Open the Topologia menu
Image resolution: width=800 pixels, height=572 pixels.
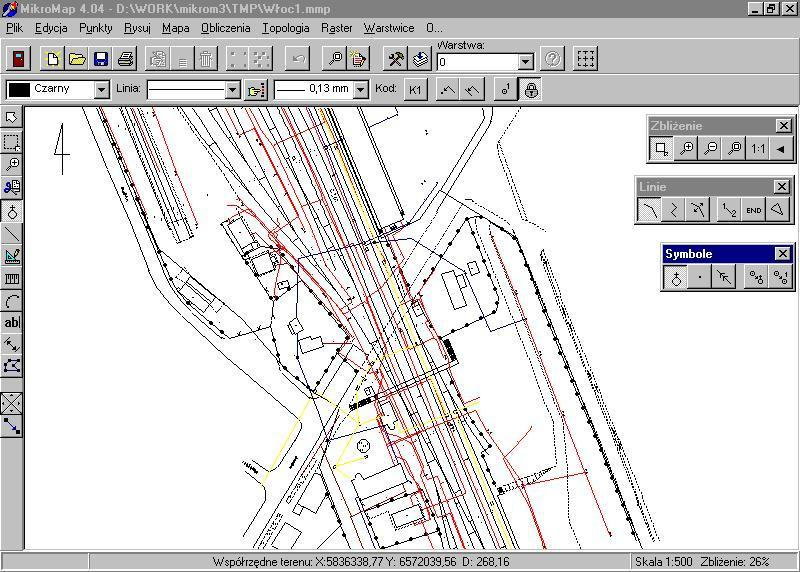click(x=285, y=28)
